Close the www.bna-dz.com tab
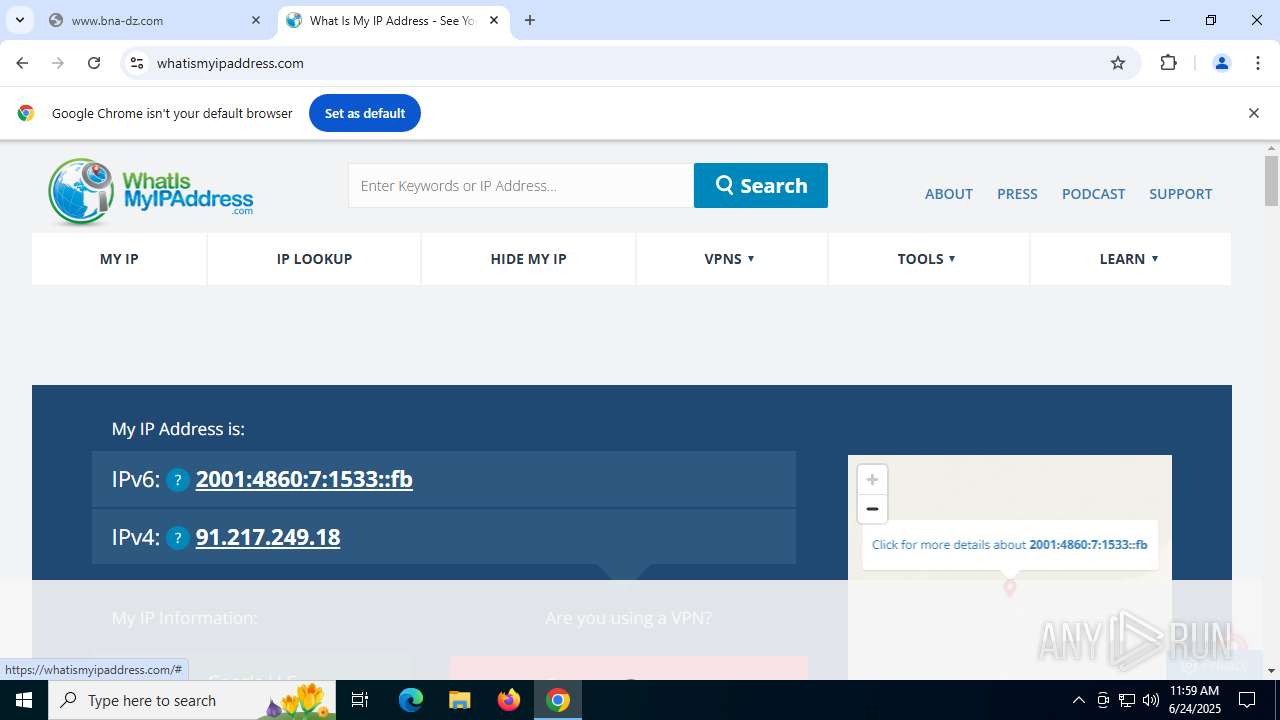This screenshot has width=1280, height=720. point(256,20)
